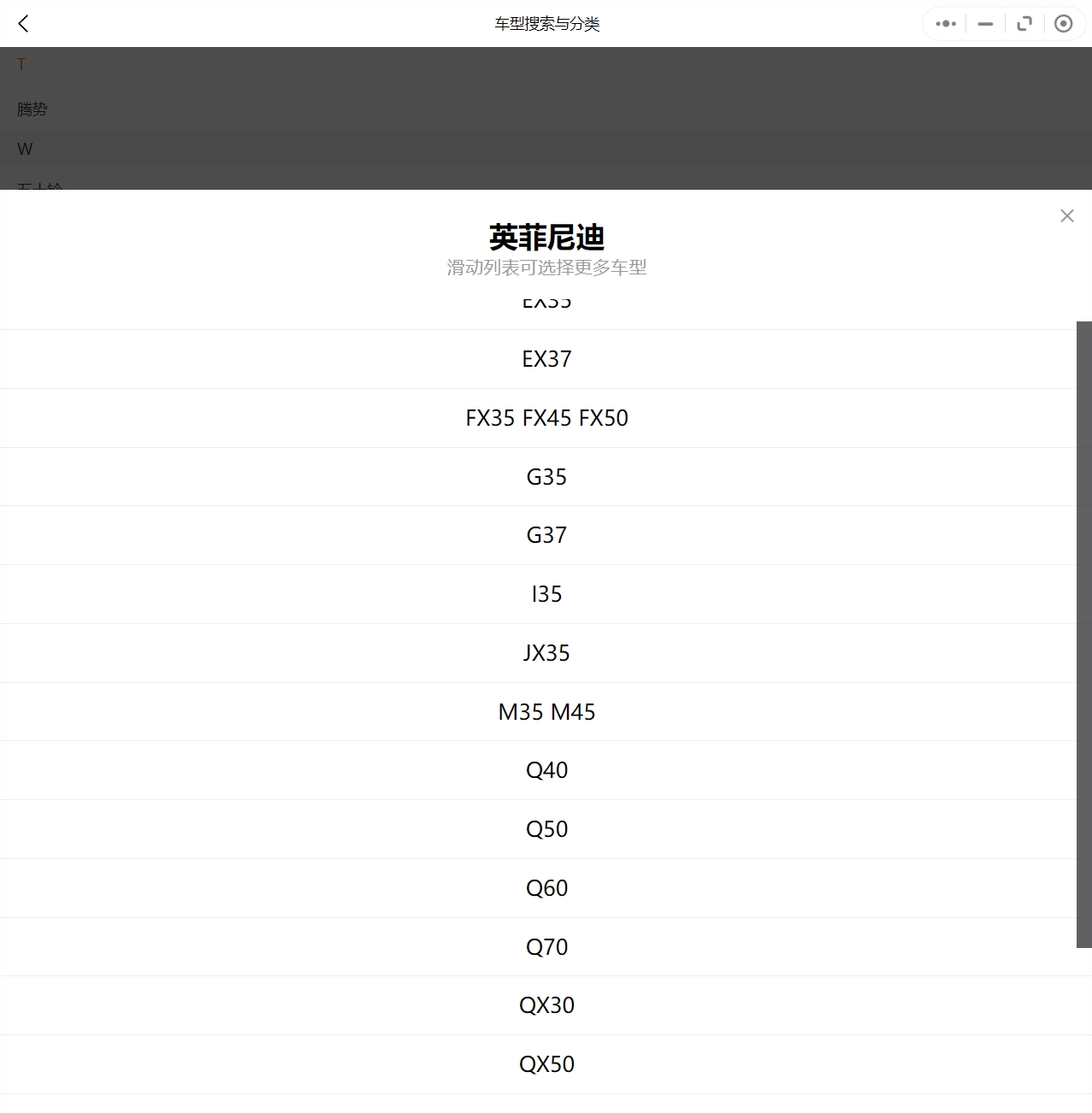Select the I35 model
The image size is (1092, 1113).
tap(546, 594)
